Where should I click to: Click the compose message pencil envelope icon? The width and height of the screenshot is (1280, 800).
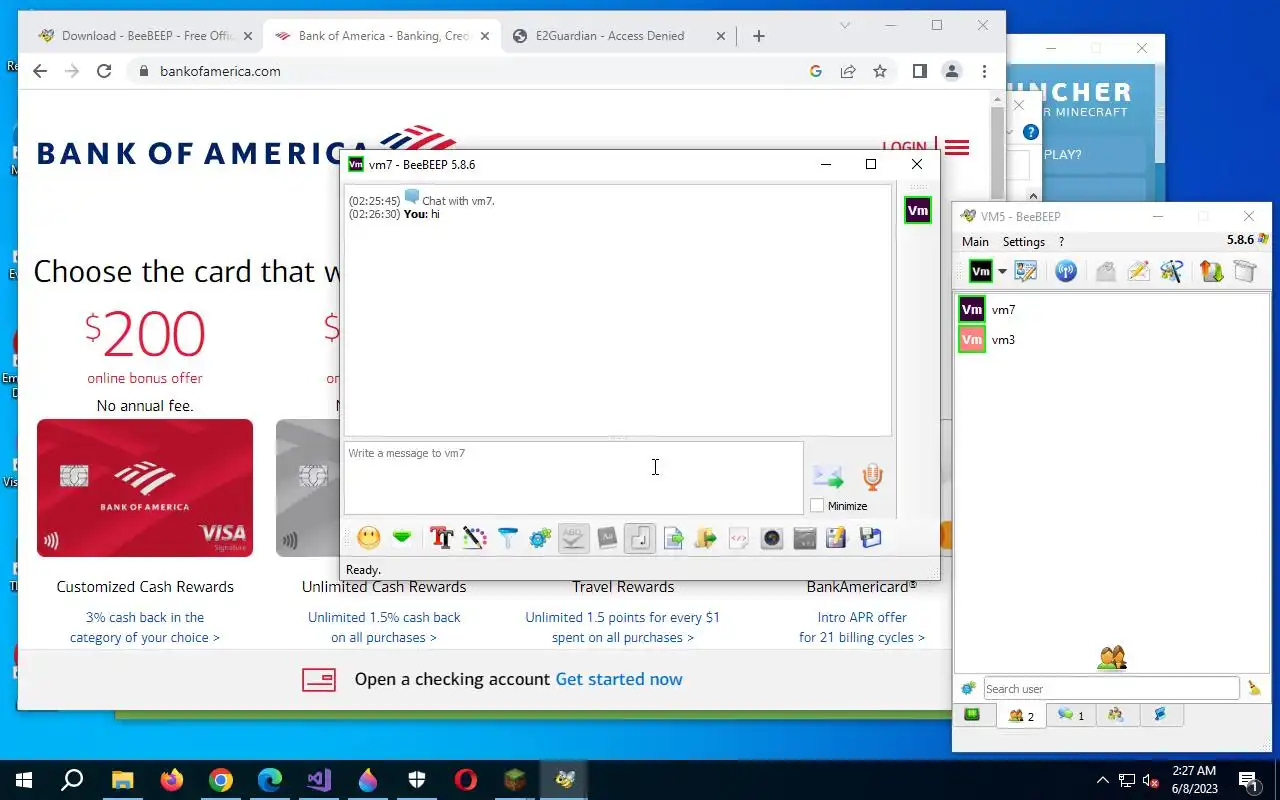(x=1139, y=271)
